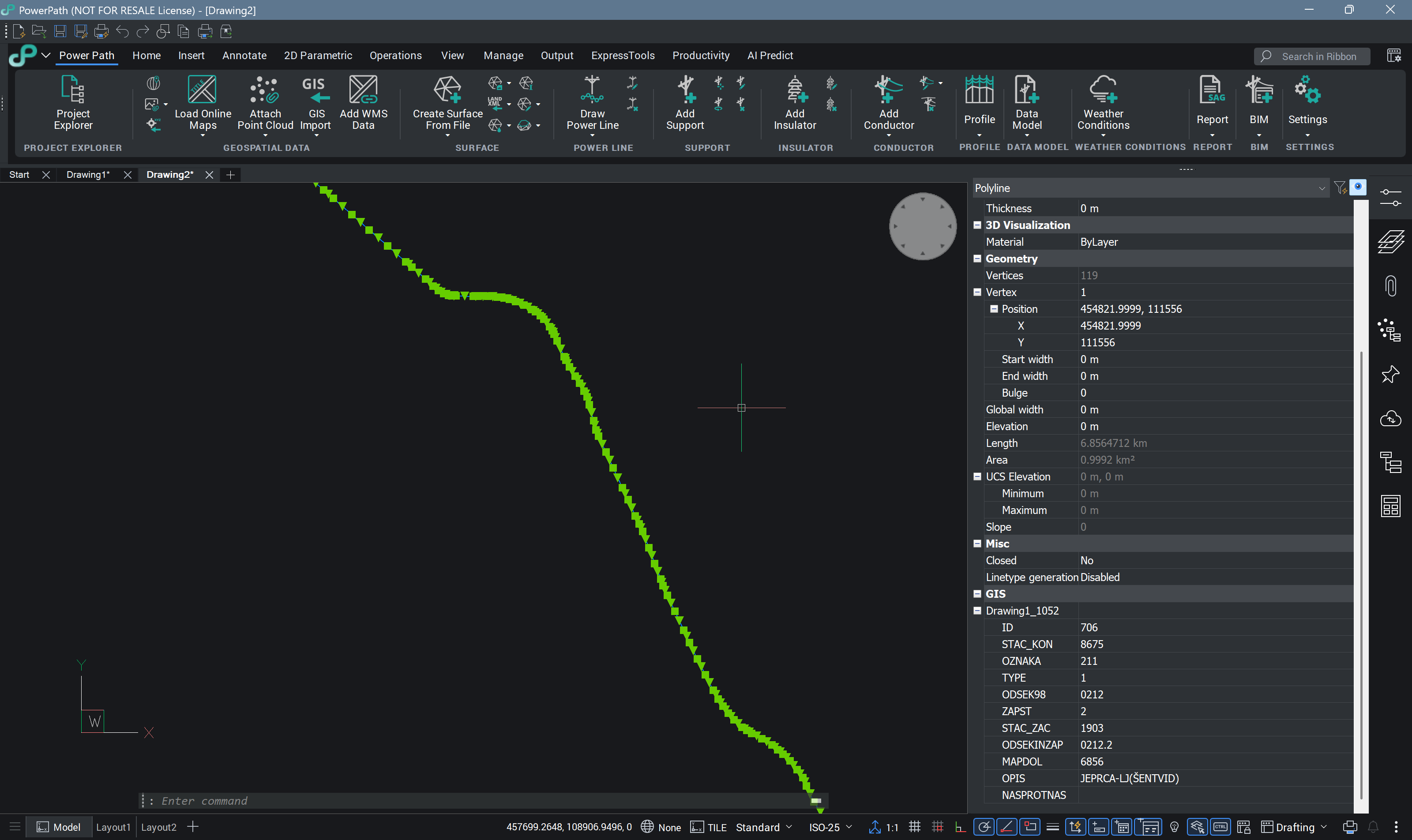1412x840 pixels.
Task: Open the Drafting workspace dropdown
Action: pos(1295,827)
